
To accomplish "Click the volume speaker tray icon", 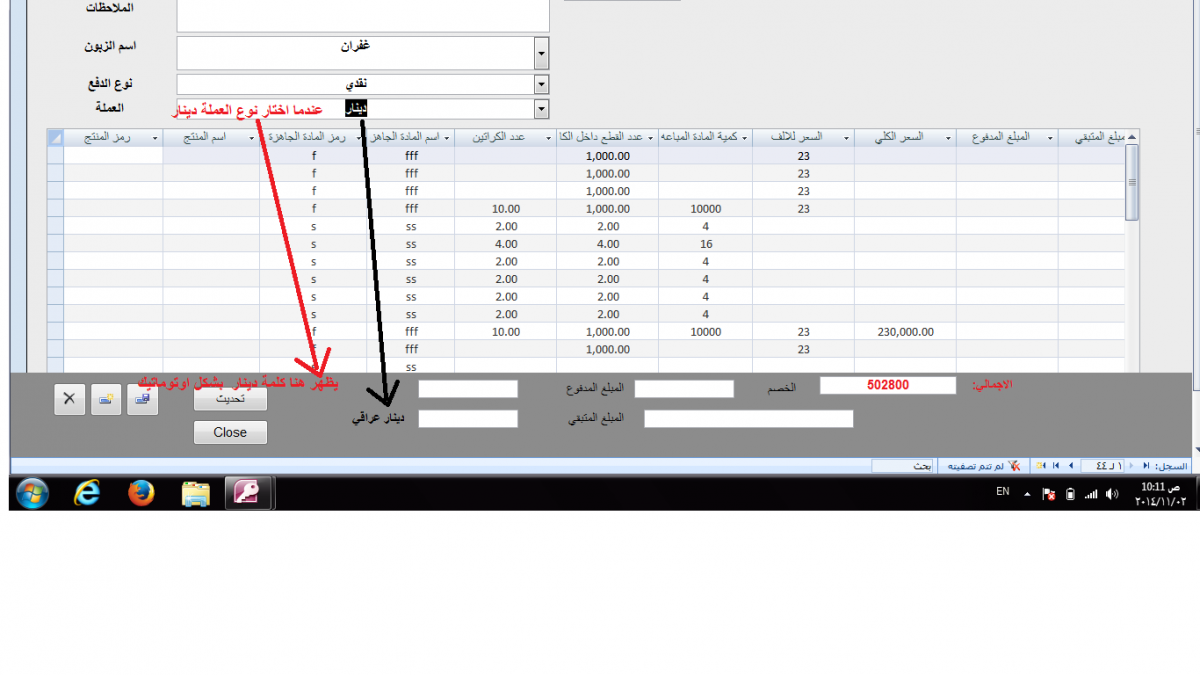I will pyautogui.click(x=1112, y=494).
